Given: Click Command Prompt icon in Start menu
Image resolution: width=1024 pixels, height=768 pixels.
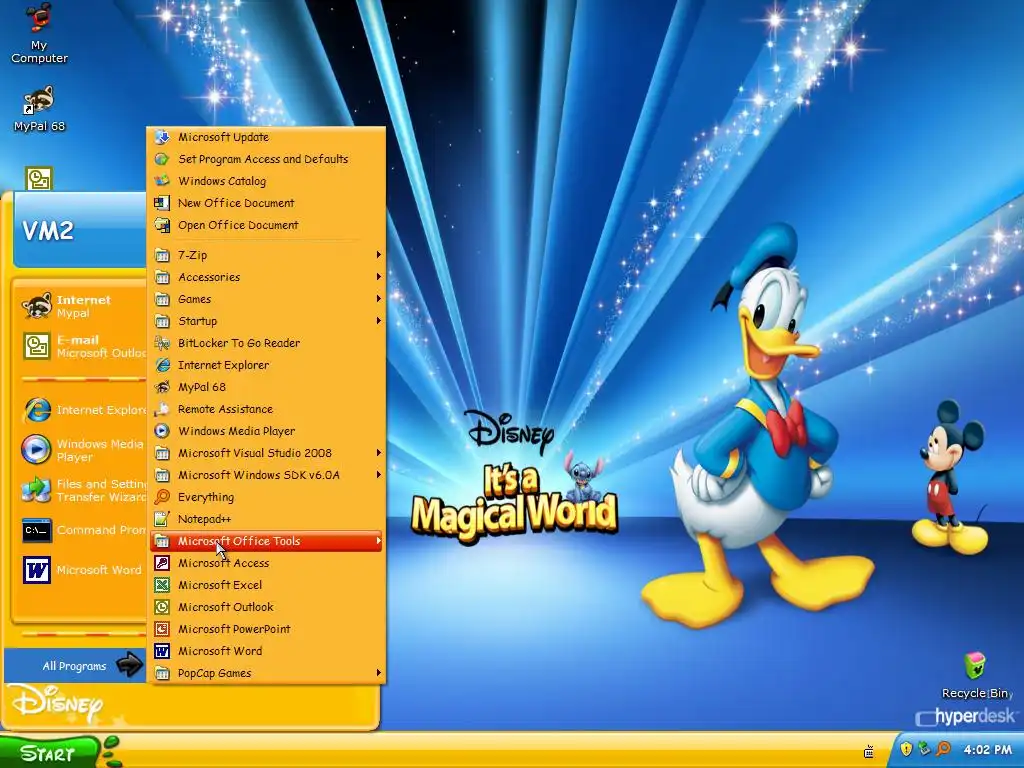Looking at the screenshot, I should click(37, 530).
